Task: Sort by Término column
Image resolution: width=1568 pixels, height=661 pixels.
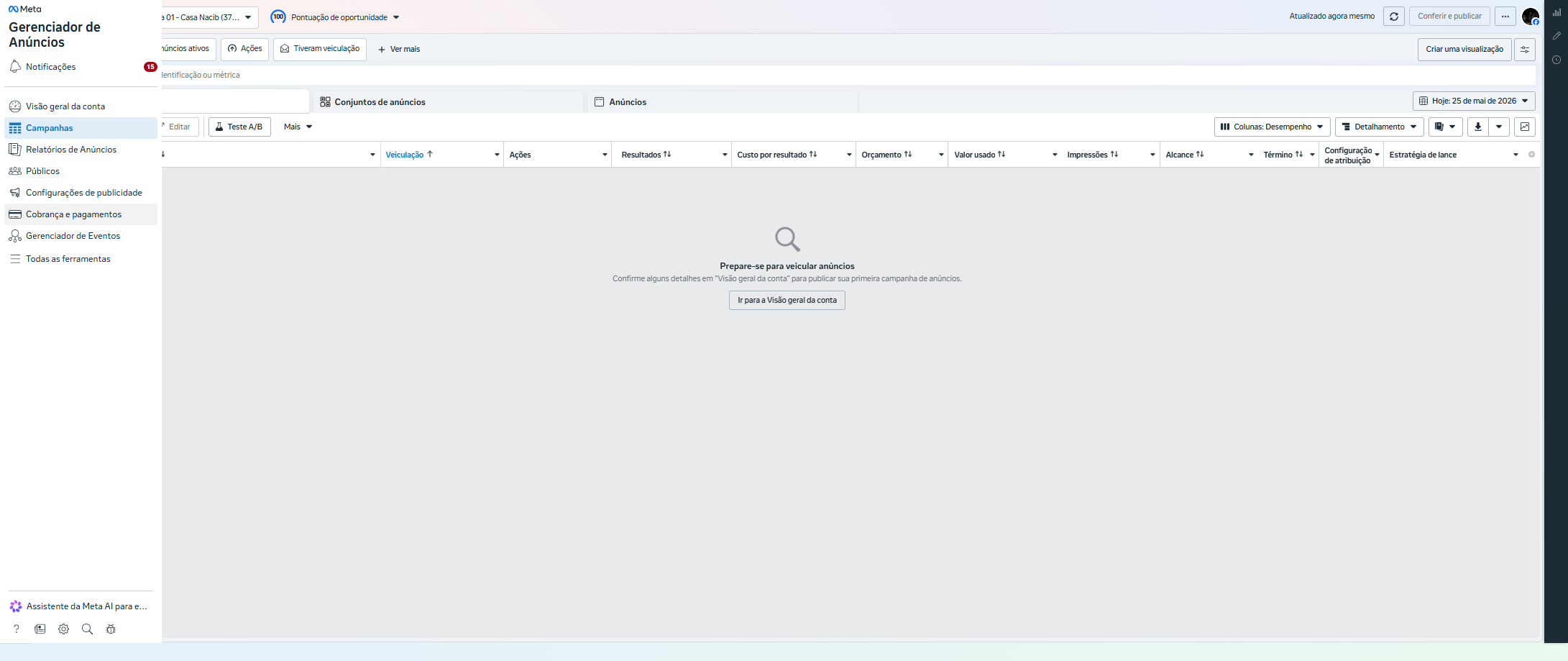Action: [1283, 155]
